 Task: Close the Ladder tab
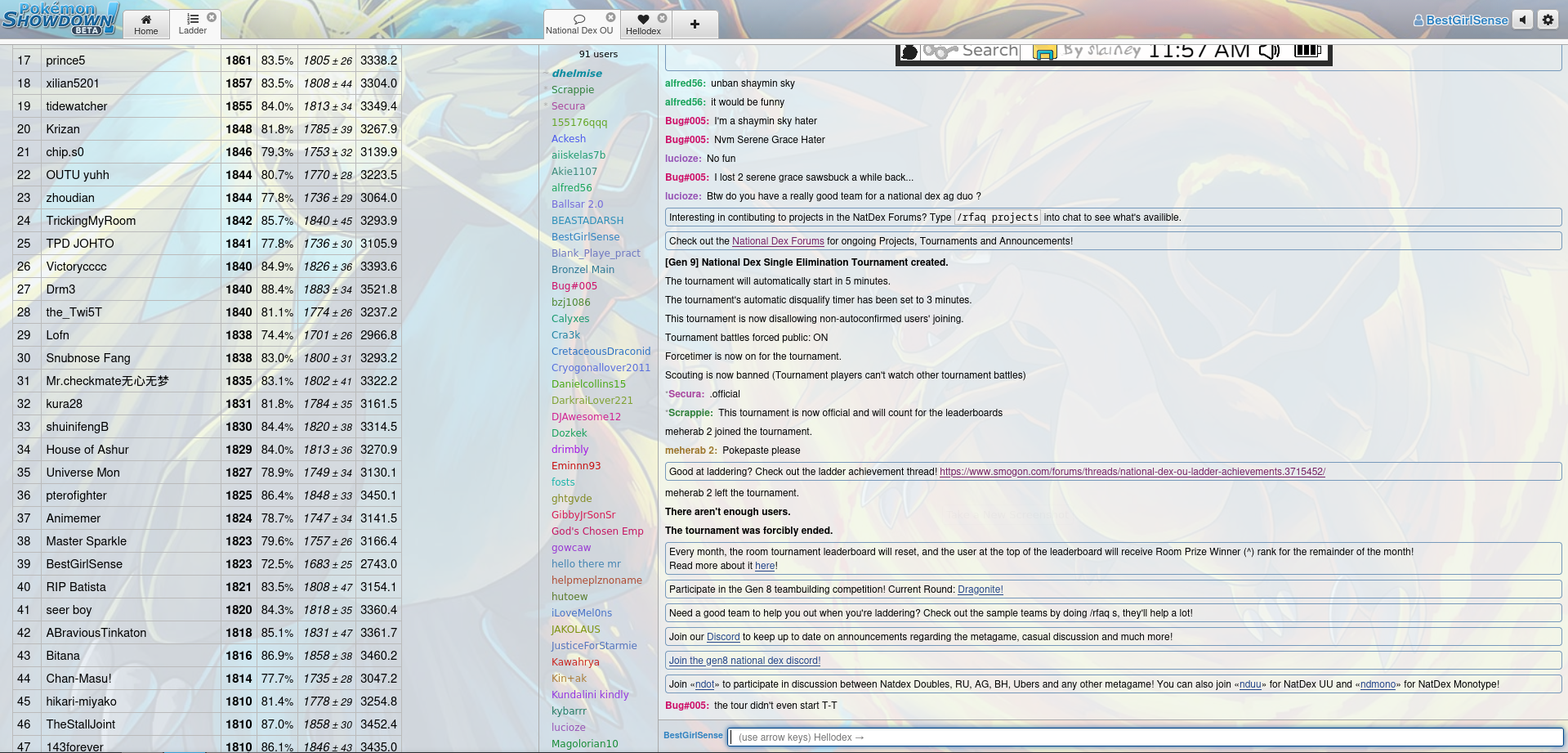[x=212, y=17]
